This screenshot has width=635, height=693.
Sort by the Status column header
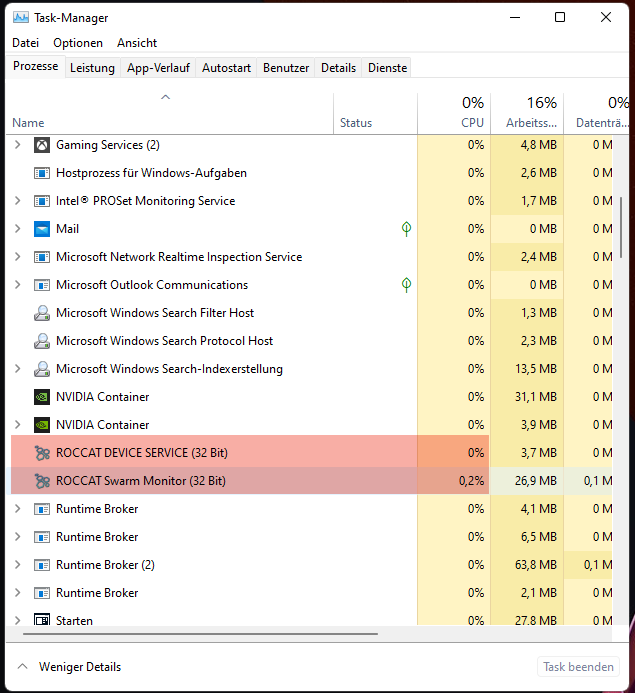[375, 114]
